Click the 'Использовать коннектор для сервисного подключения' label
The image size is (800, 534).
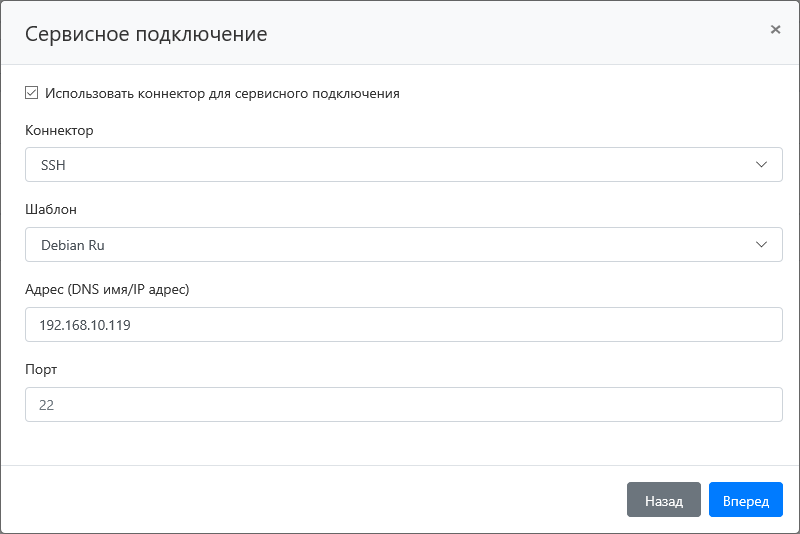pos(222,93)
